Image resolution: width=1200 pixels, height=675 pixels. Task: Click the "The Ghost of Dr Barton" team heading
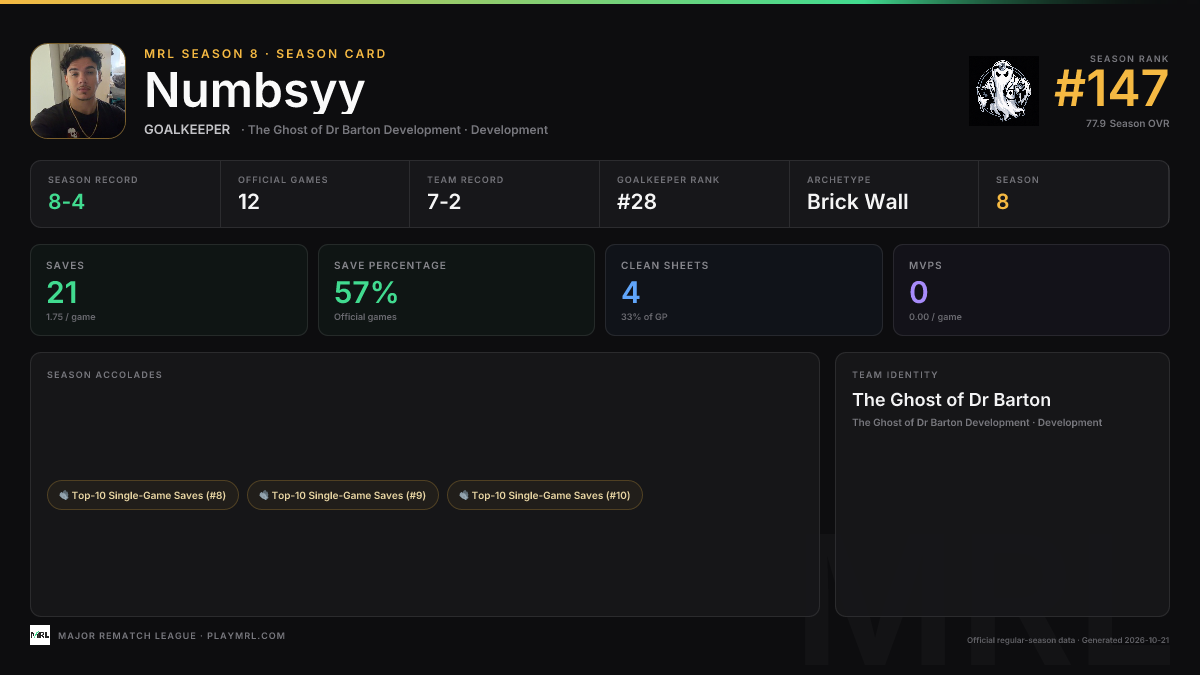(951, 400)
